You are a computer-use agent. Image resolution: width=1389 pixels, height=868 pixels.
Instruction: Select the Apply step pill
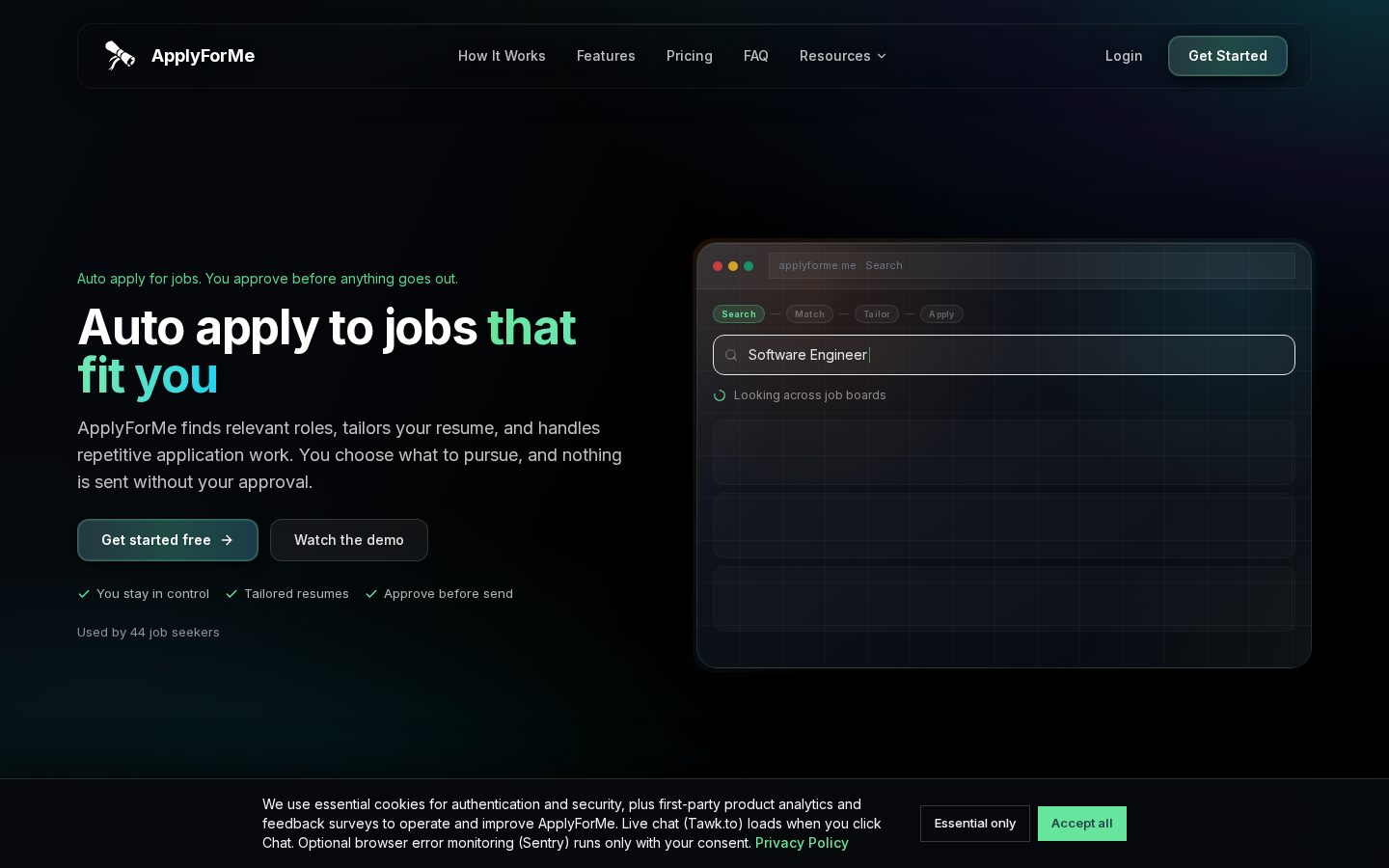941,314
